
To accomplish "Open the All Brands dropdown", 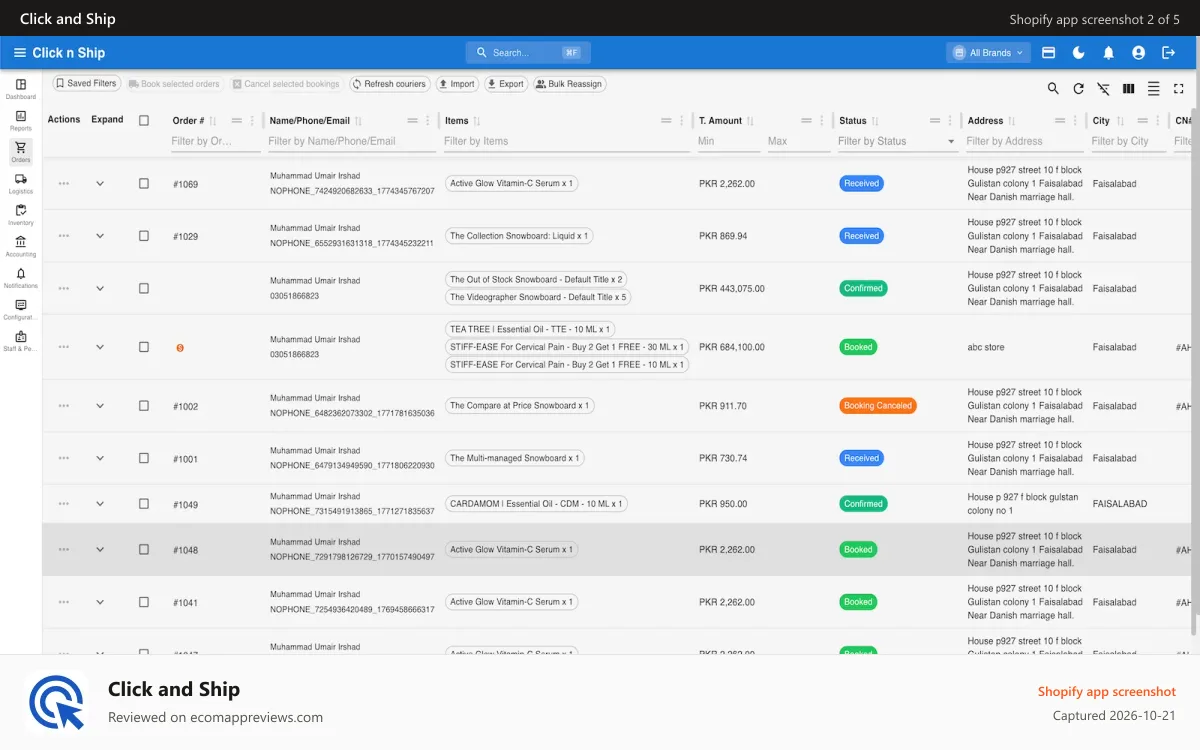I will click(x=988, y=53).
